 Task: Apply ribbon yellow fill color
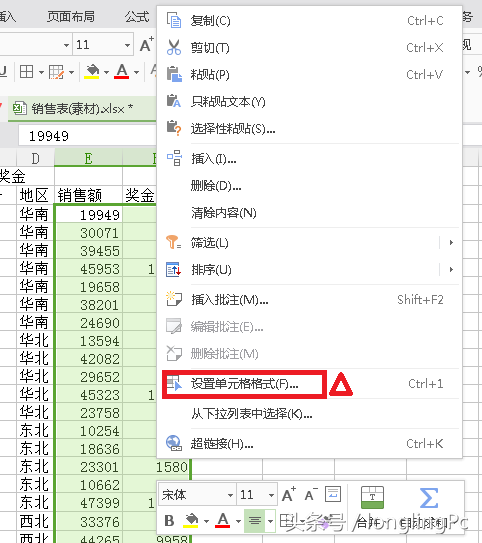tap(92, 72)
